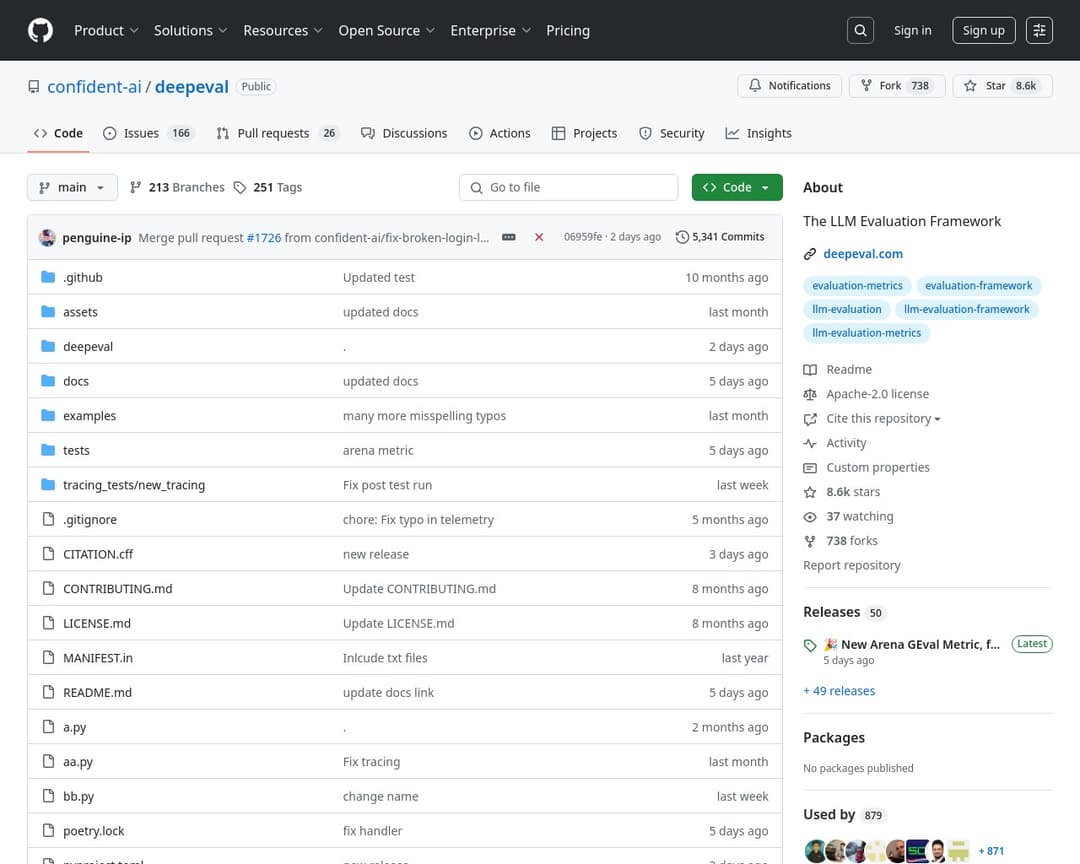The width and height of the screenshot is (1080, 864).
Task: Click the watching eye icon
Action: click(x=810, y=517)
